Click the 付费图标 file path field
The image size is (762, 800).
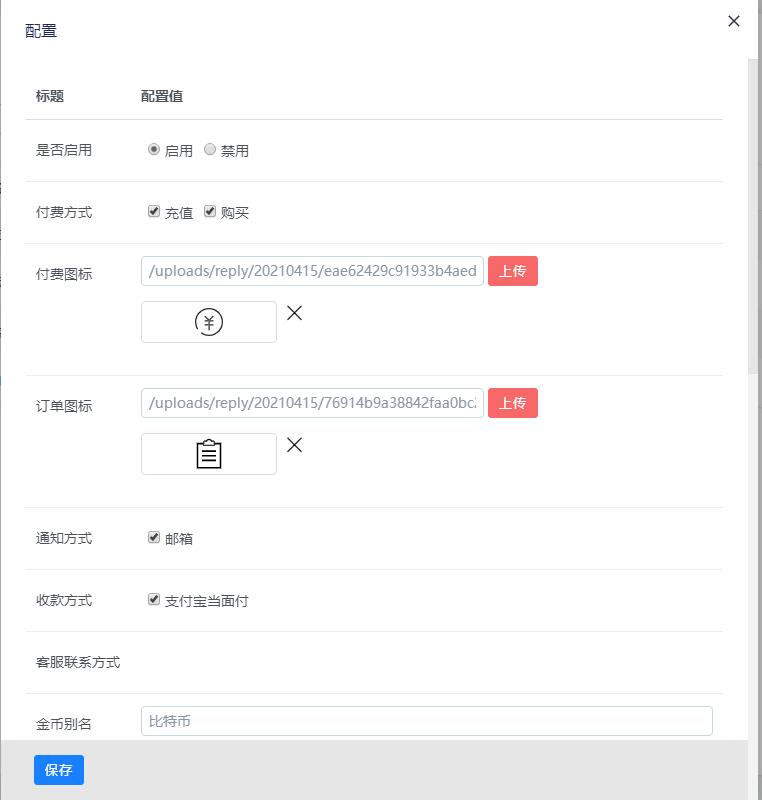click(312, 271)
